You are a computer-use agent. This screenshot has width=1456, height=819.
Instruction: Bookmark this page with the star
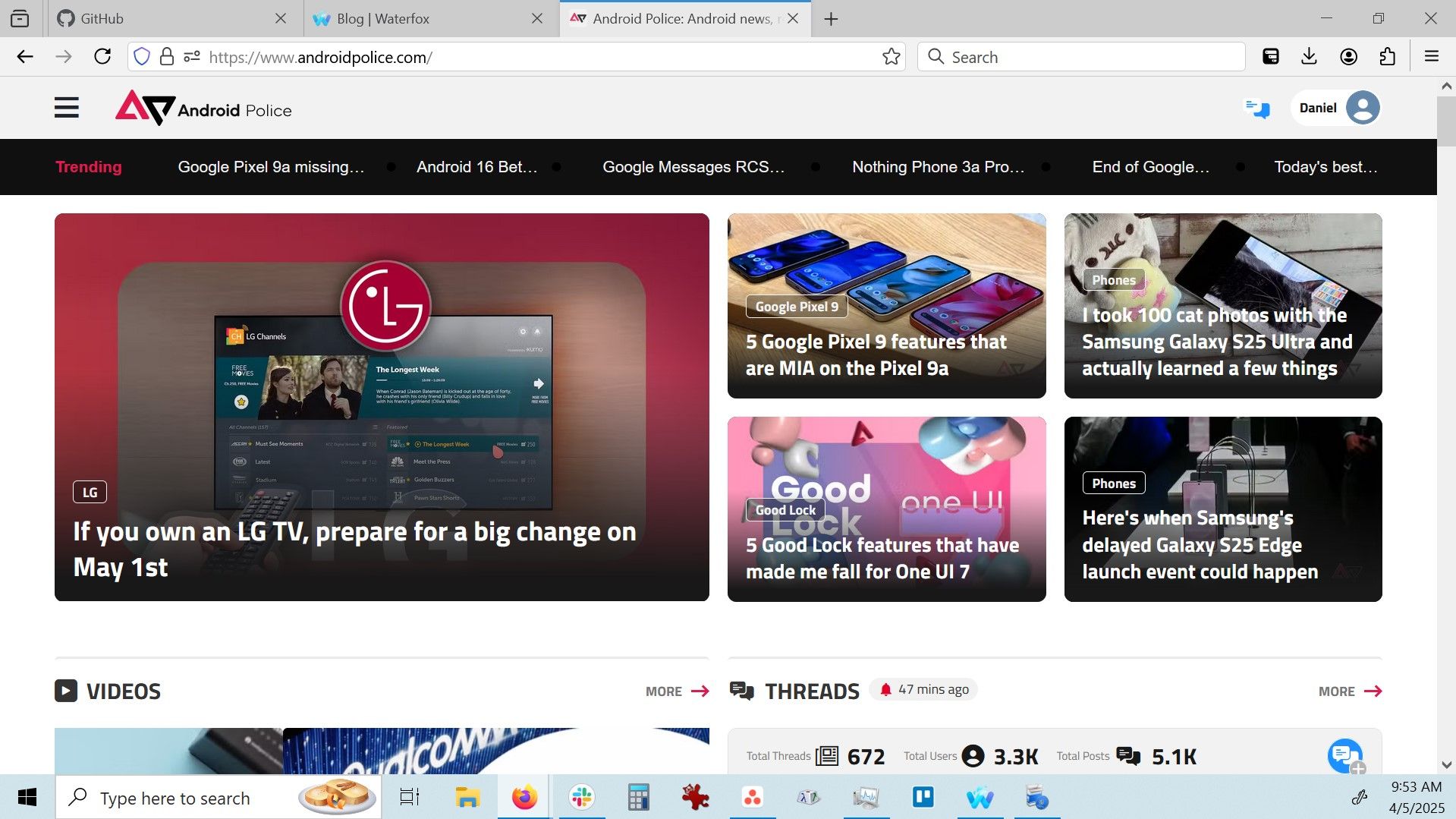tap(892, 57)
